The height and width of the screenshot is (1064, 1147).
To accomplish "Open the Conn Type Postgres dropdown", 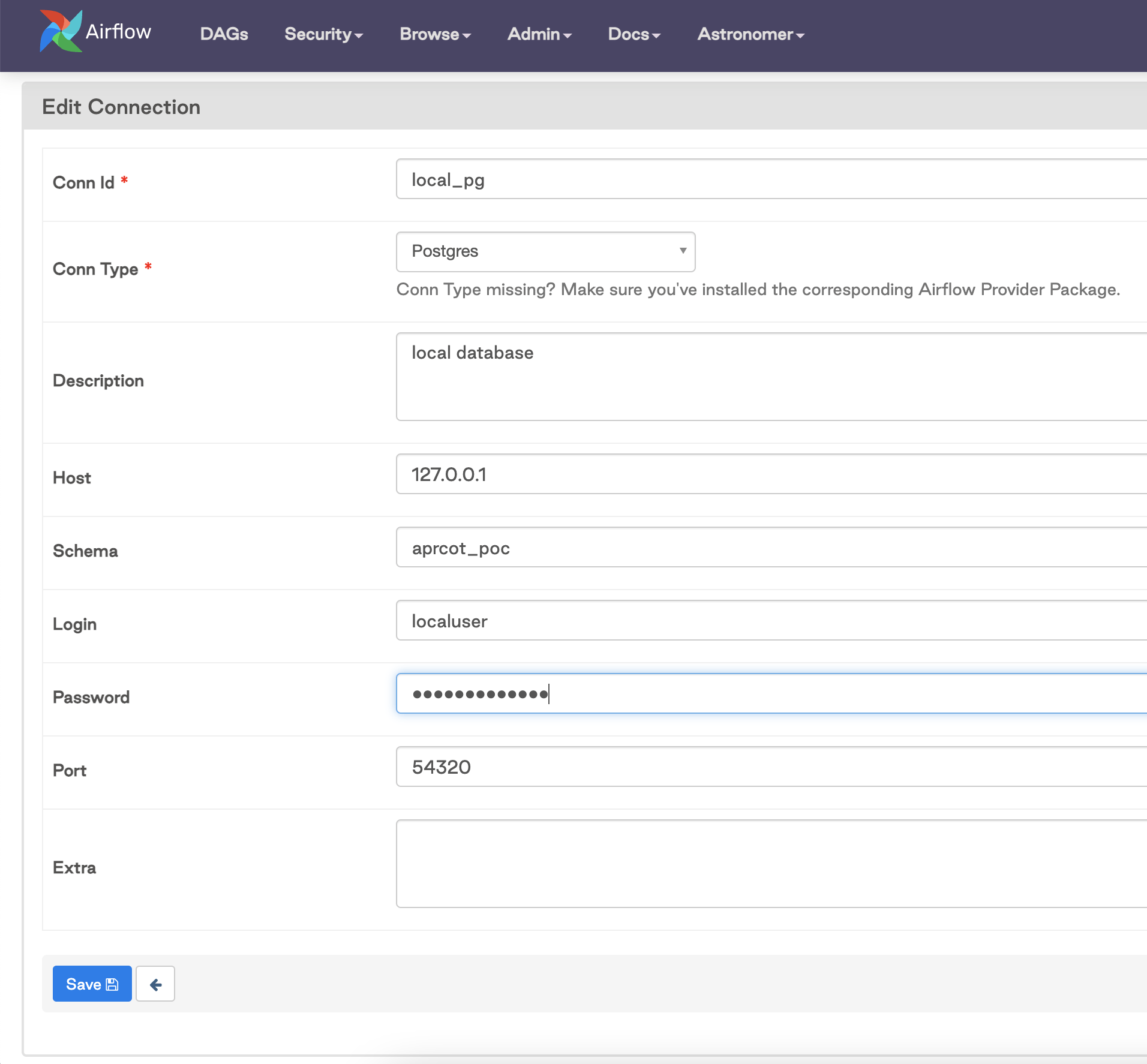I will pos(545,251).
